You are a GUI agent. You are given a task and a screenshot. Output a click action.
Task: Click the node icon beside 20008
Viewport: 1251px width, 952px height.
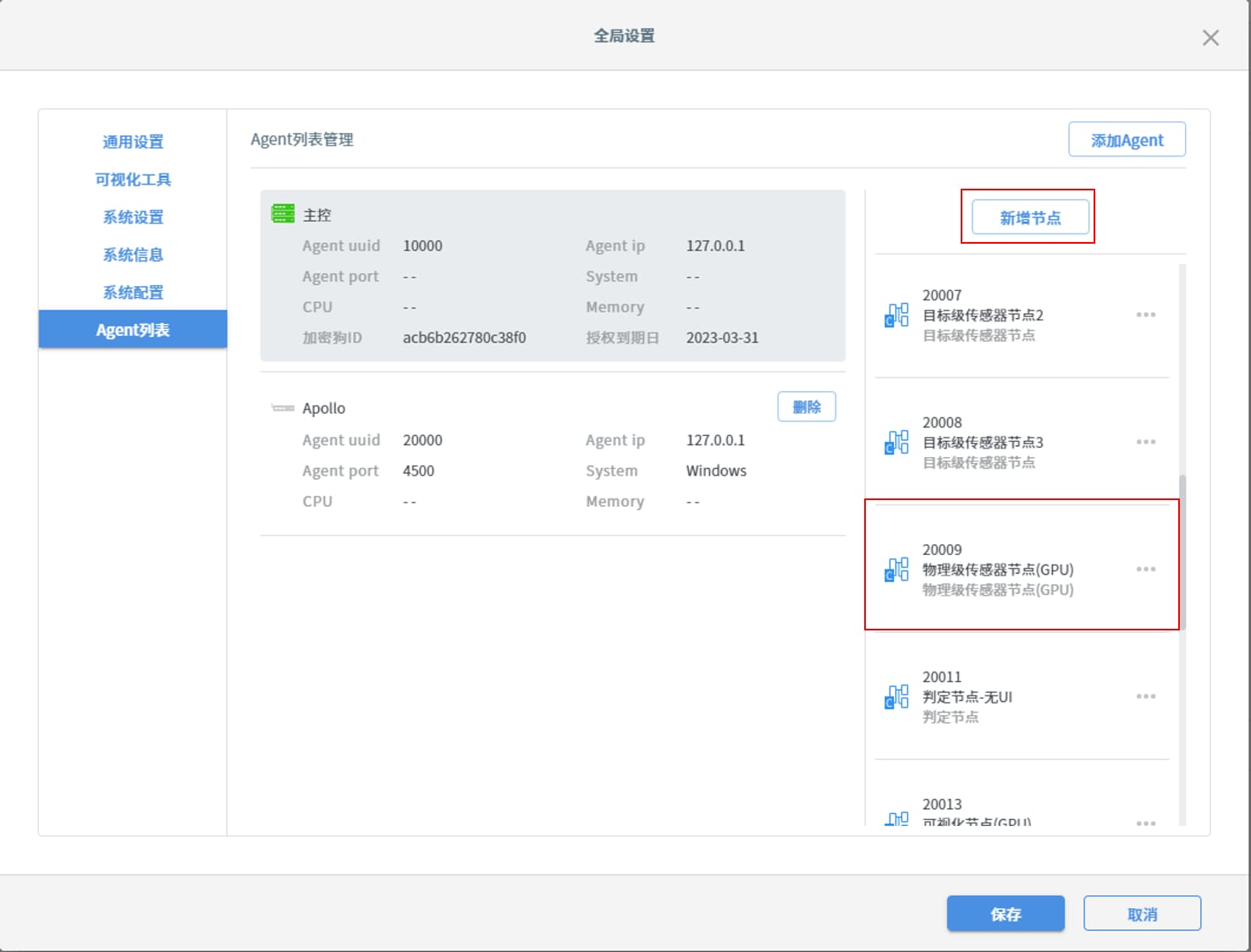point(896,443)
